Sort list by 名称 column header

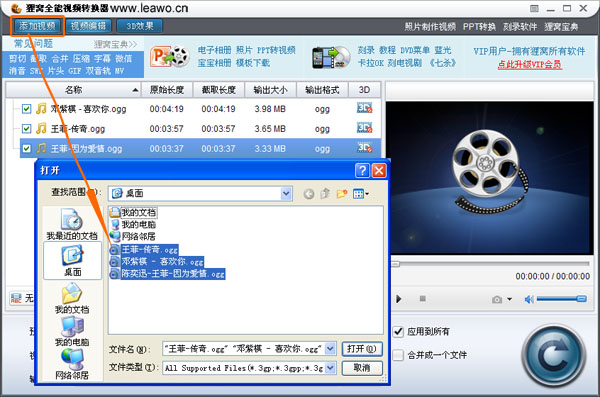click(73, 90)
